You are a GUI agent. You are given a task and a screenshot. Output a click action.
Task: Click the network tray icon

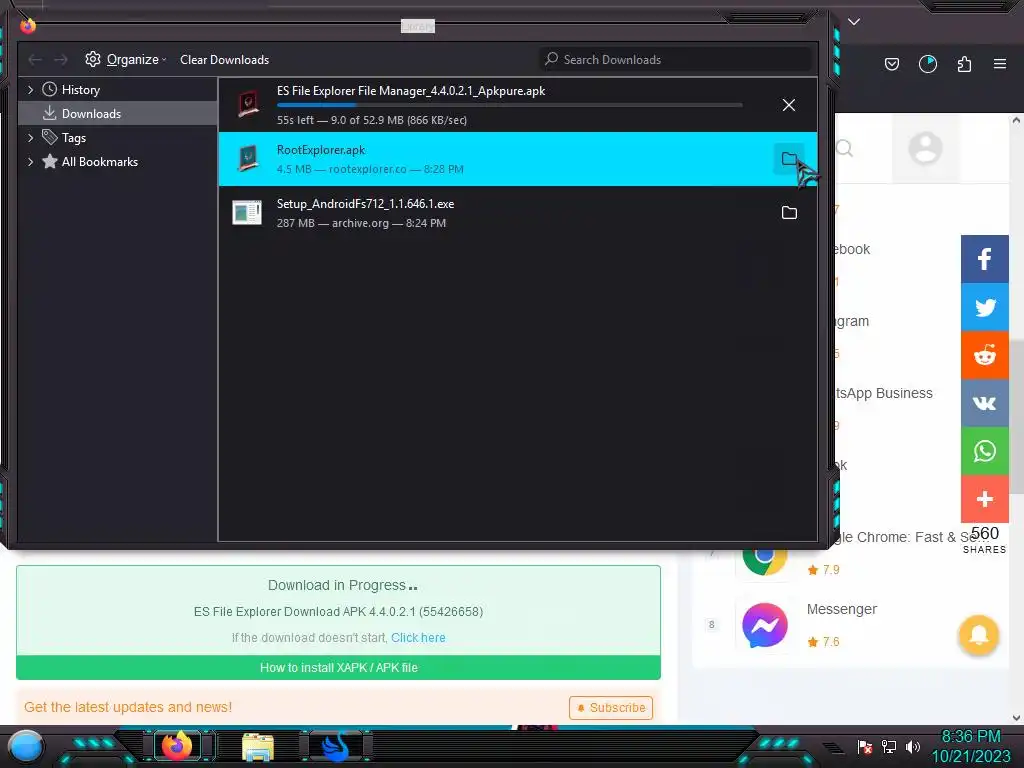coord(889,747)
